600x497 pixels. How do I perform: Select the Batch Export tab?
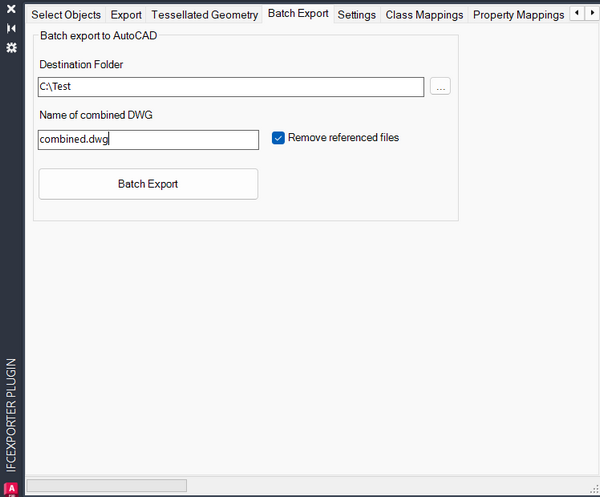tap(298, 14)
